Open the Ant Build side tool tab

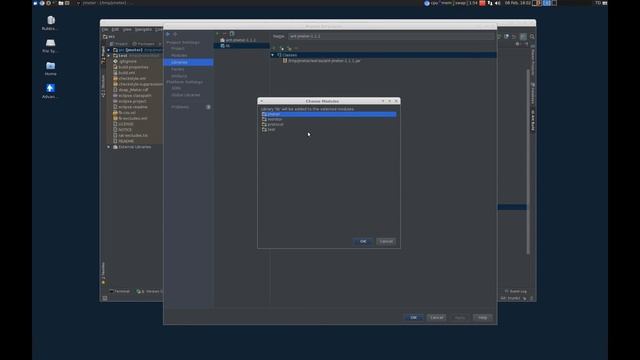[533, 120]
